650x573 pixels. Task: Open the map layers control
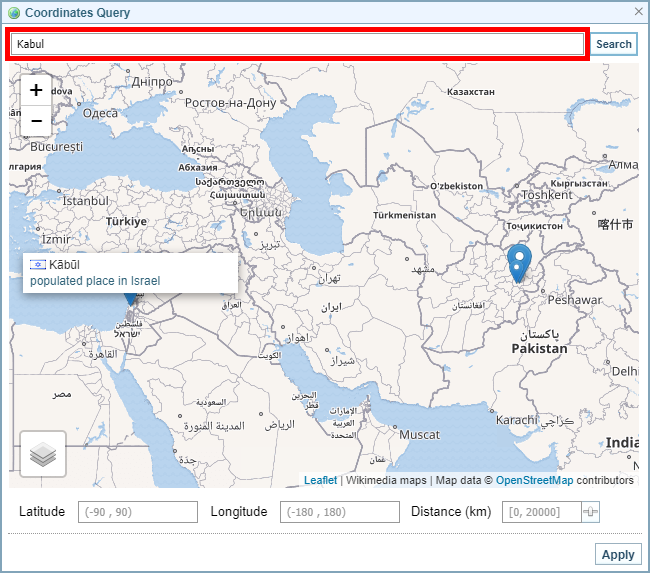click(x=43, y=454)
